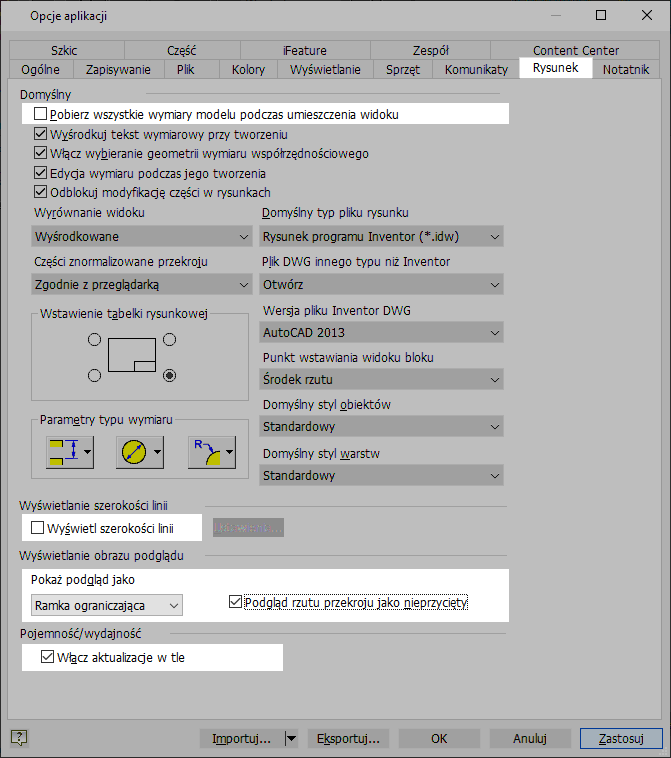Open Domyślny styl warstw dropdown
The width and height of the screenshot is (671, 758).
381,476
